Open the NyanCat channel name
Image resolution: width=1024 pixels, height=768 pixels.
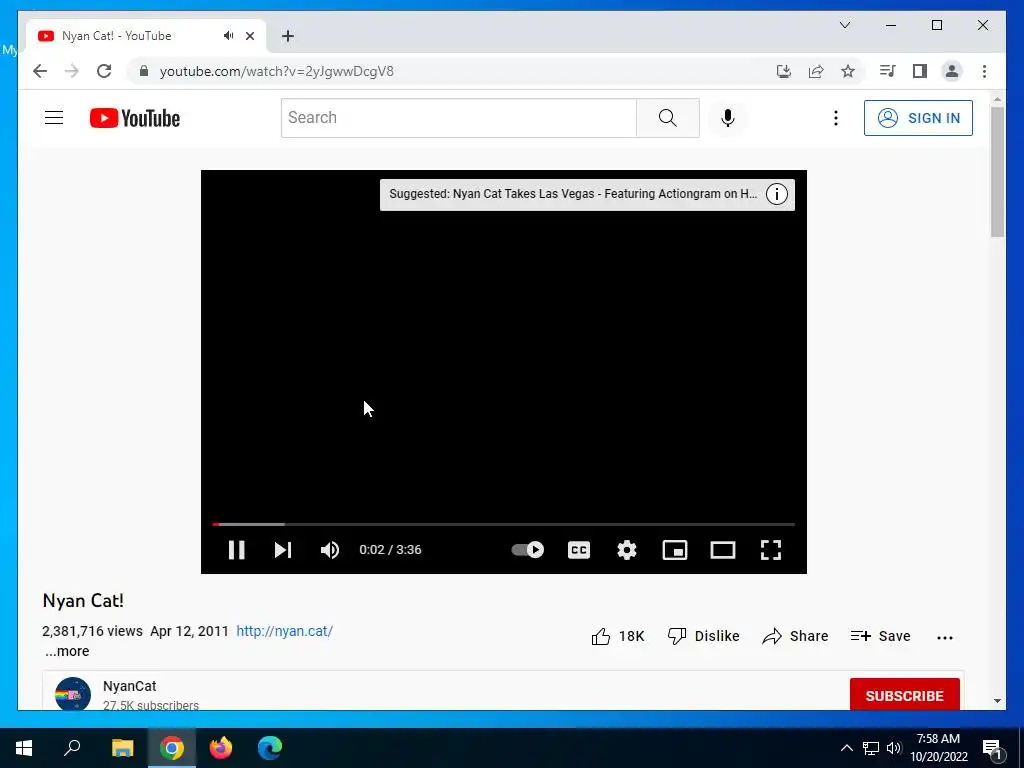(129, 686)
